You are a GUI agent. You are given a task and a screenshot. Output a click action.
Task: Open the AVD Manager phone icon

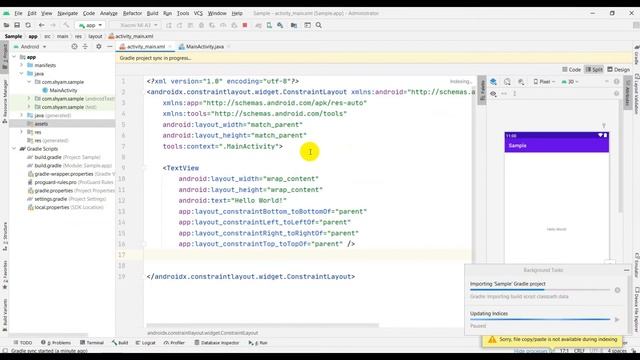click(269, 25)
